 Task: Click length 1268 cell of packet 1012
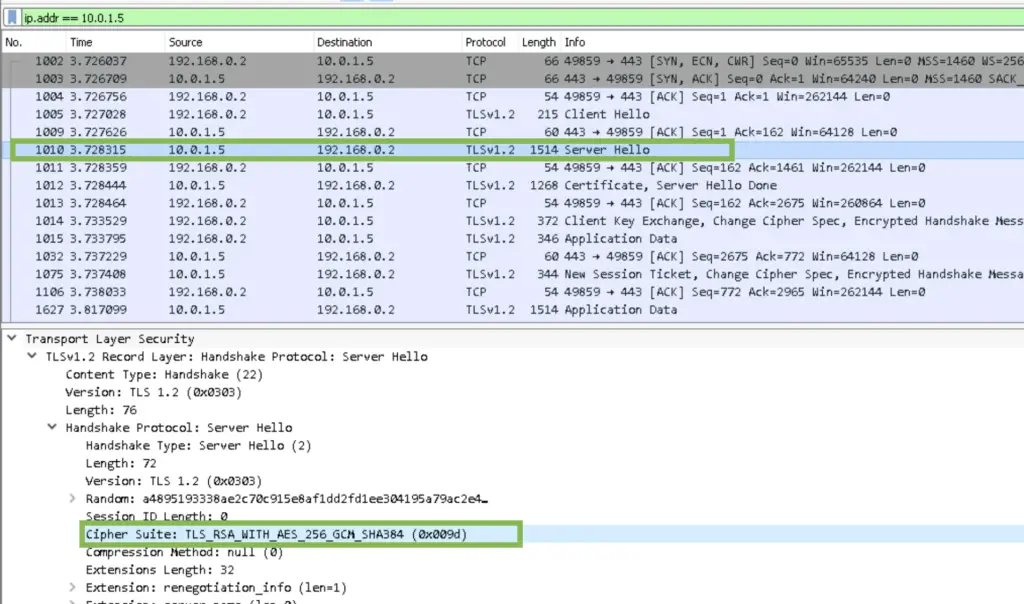point(544,185)
